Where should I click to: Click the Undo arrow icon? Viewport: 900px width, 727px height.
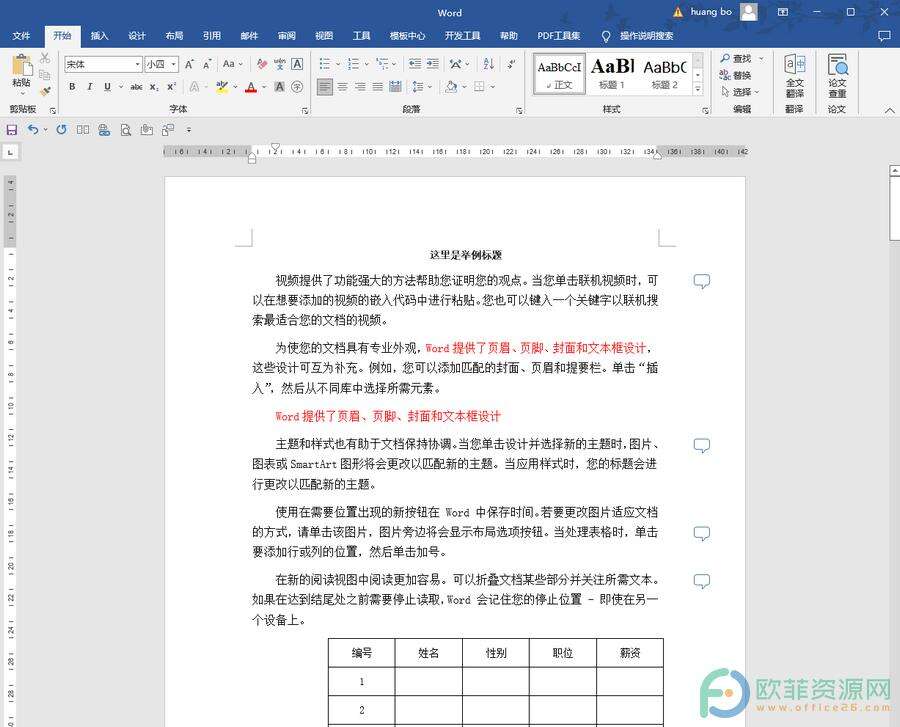point(33,130)
